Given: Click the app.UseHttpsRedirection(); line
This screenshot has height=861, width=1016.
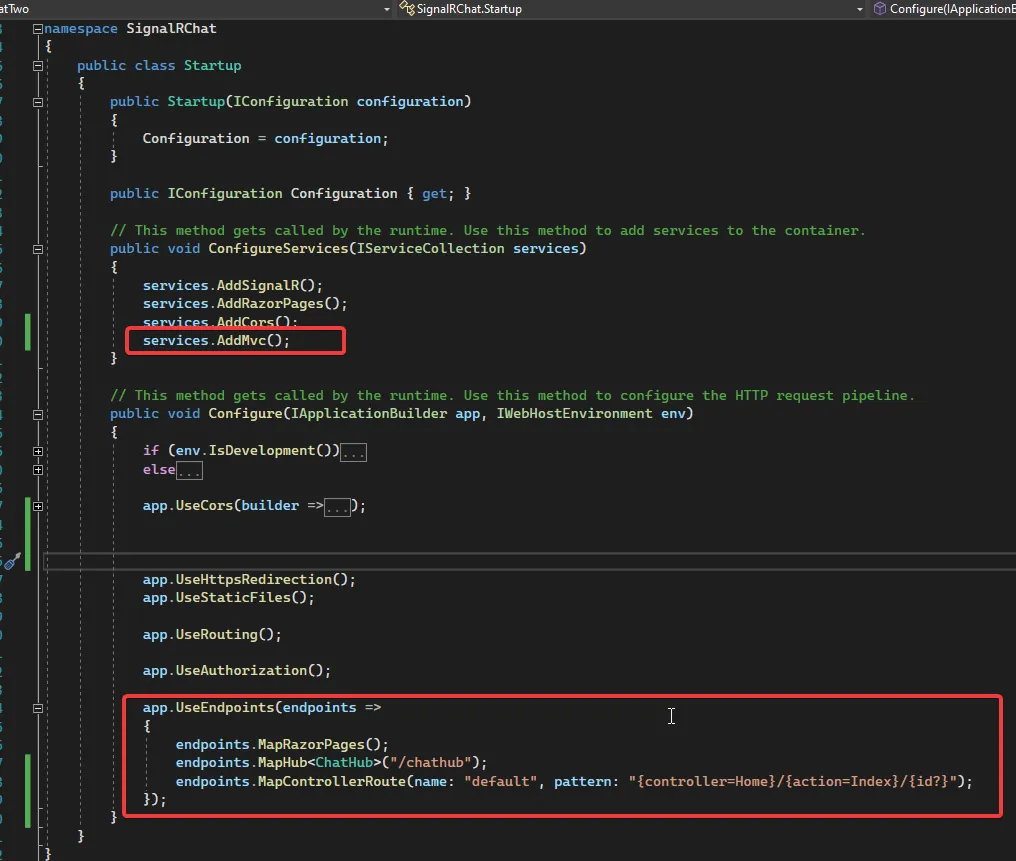Looking at the screenshot, I should tap(249, 580).
